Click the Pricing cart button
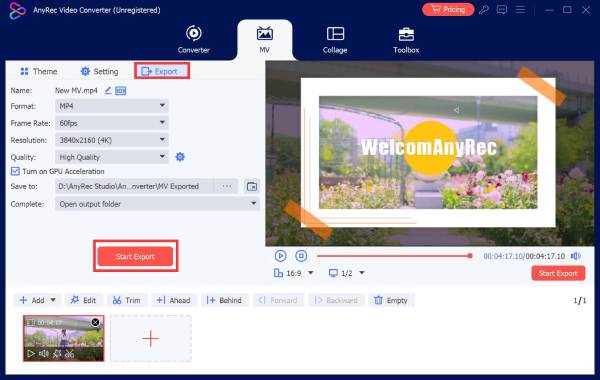This screenshot has height=380, width=600. pos(448,9)
